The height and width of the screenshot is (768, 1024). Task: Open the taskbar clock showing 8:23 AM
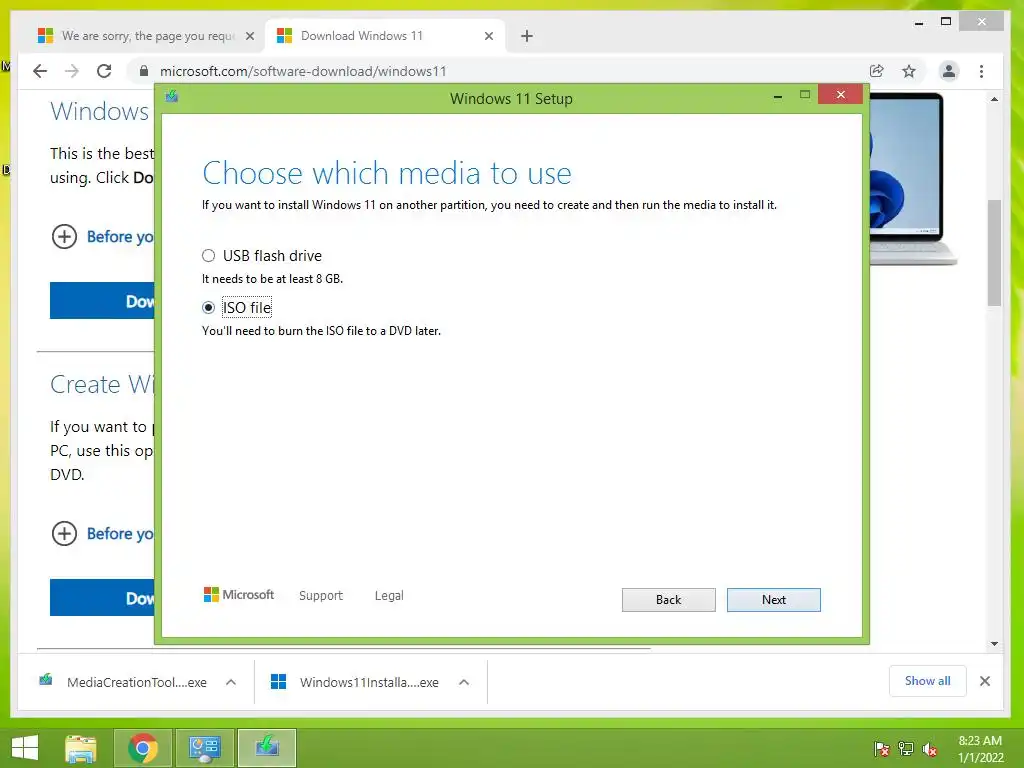point(980,749)
